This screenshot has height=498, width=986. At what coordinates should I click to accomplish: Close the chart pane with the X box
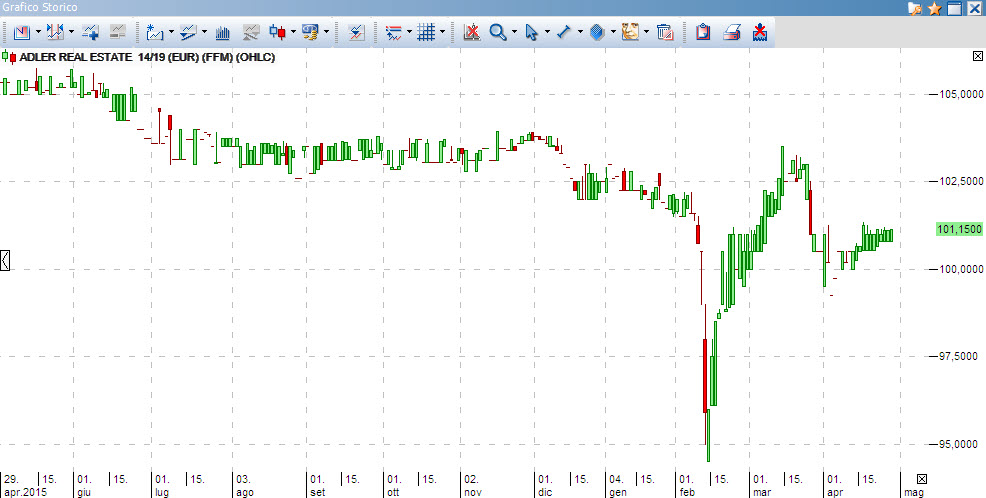[x=978, y=57]
